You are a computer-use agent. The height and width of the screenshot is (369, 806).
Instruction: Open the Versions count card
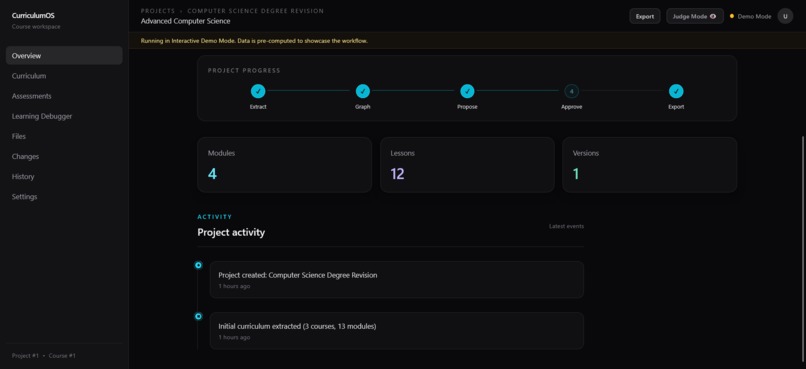point(650,164)
